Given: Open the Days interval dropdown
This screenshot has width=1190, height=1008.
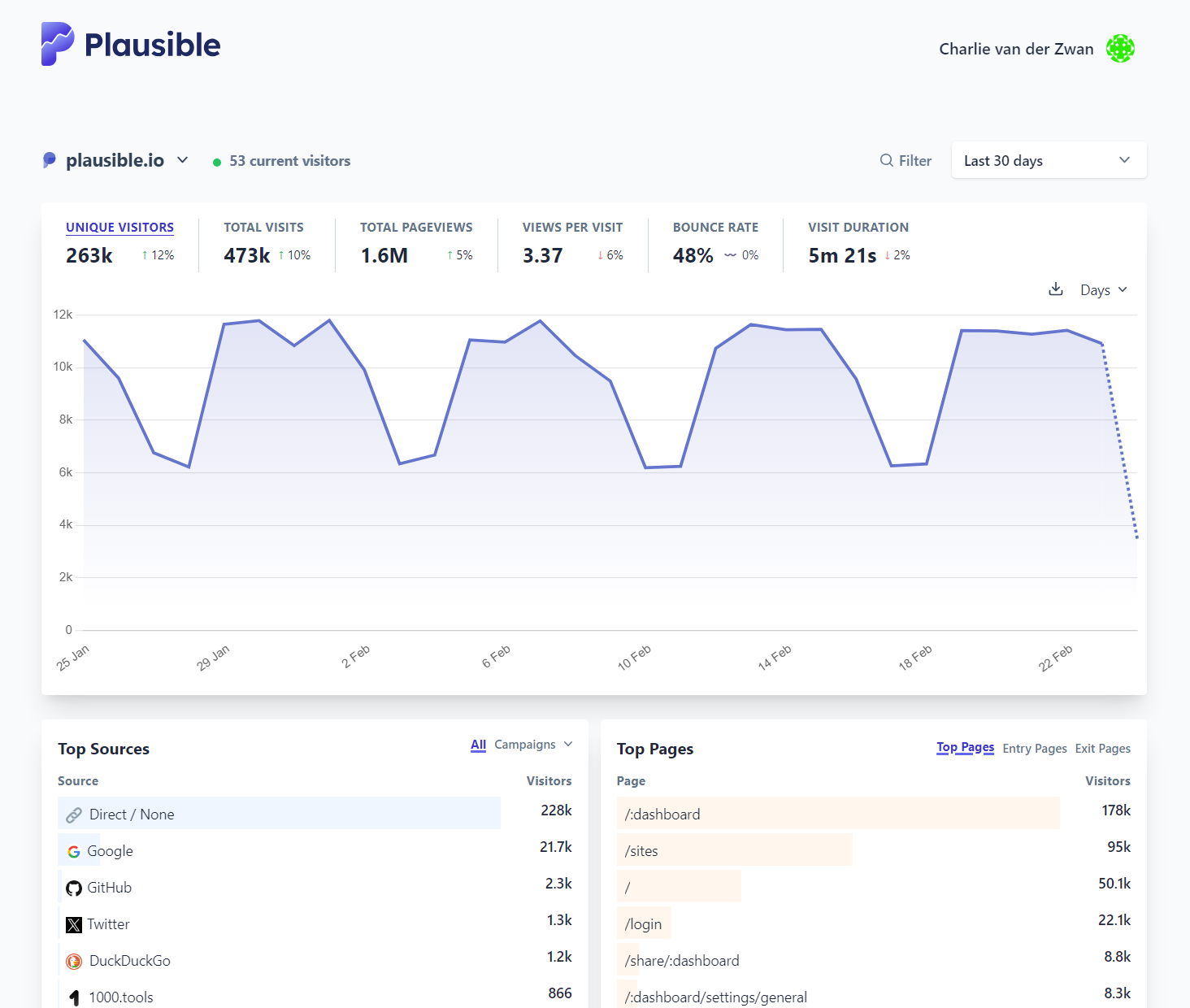Looking at the screenshot, I should tap(1103, 290).
